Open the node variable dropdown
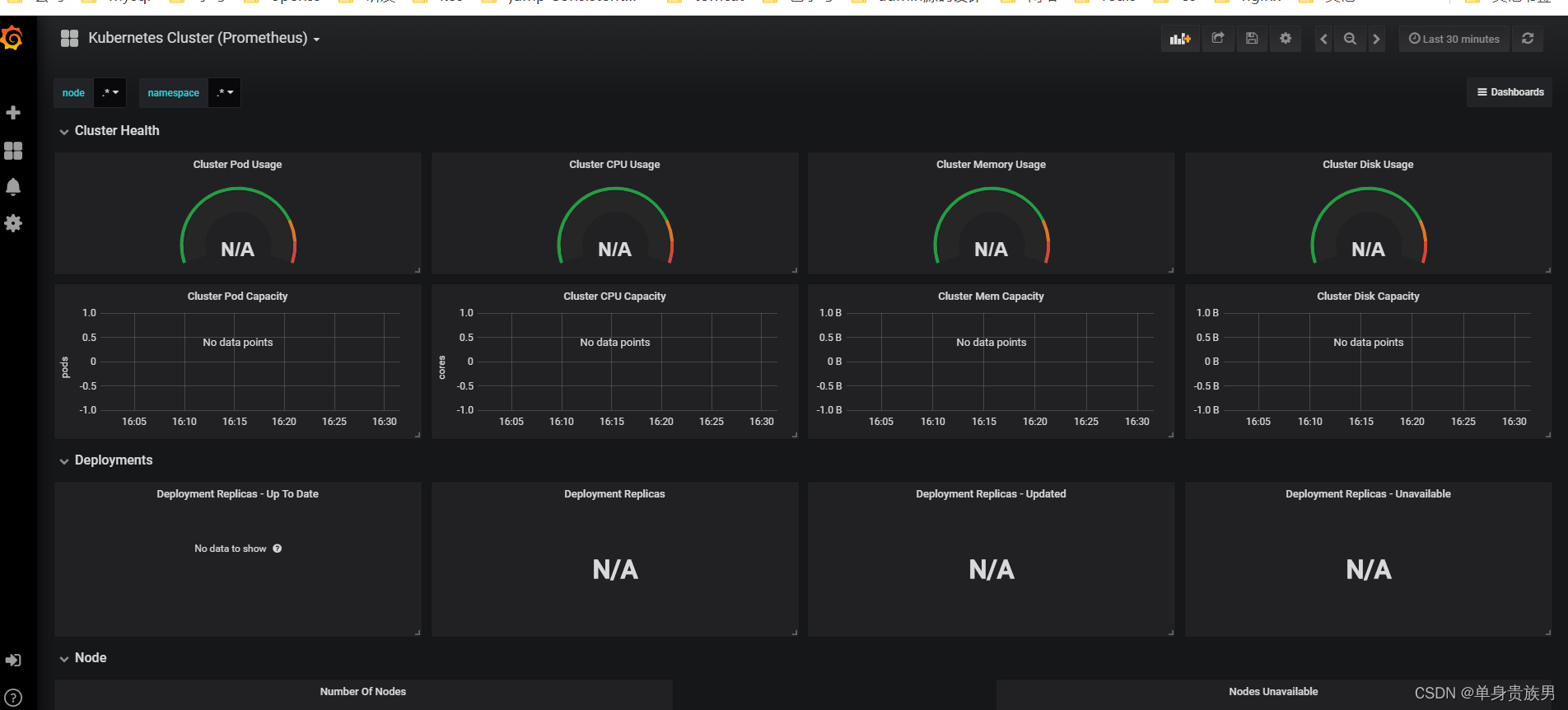The width and height of the screenshot is (1568, 710). tap(110, 93)
